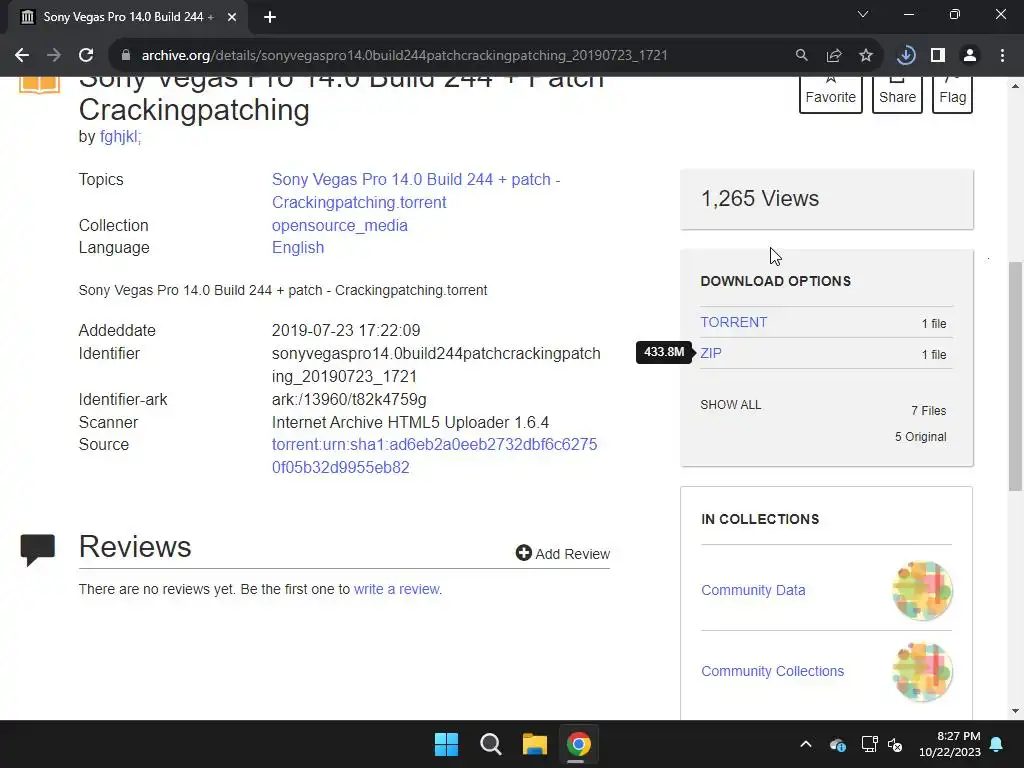1024x768 pixels.
Task: Click the address bar URL
Action: coord(404,56)
